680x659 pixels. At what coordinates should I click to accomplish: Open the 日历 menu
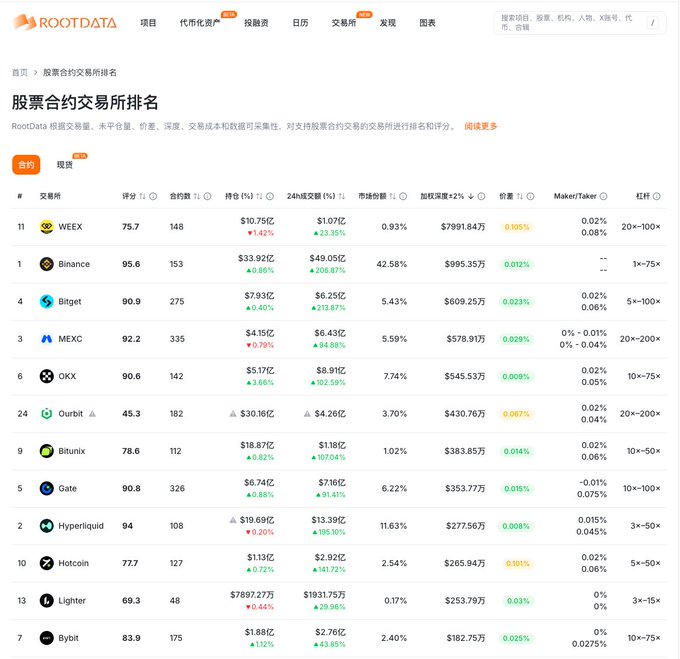point(300,23)
